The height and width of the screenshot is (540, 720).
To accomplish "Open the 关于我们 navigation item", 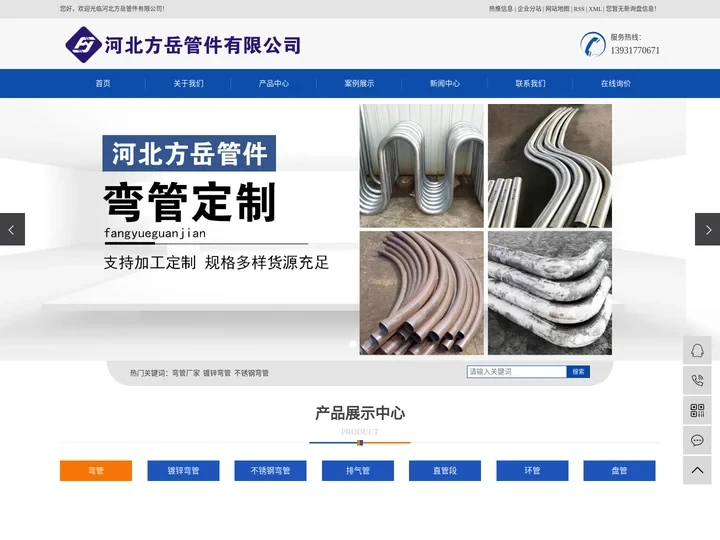I will 188,84.
